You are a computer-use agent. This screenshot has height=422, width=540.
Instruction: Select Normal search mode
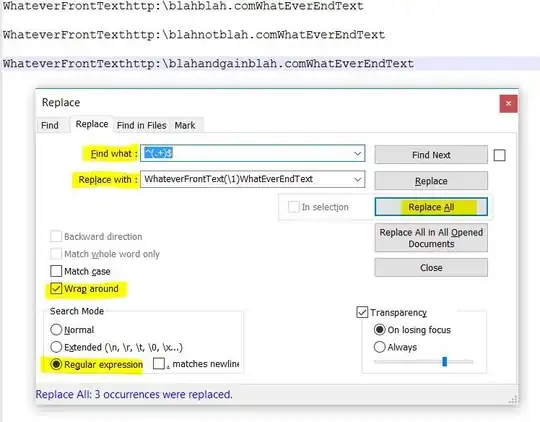pos(56,330)
